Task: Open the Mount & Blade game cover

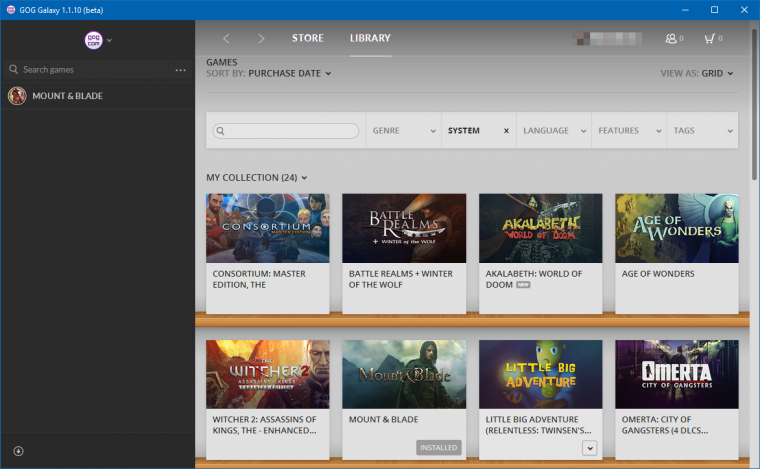Action: pyautogui.click(x=404, y=374)
